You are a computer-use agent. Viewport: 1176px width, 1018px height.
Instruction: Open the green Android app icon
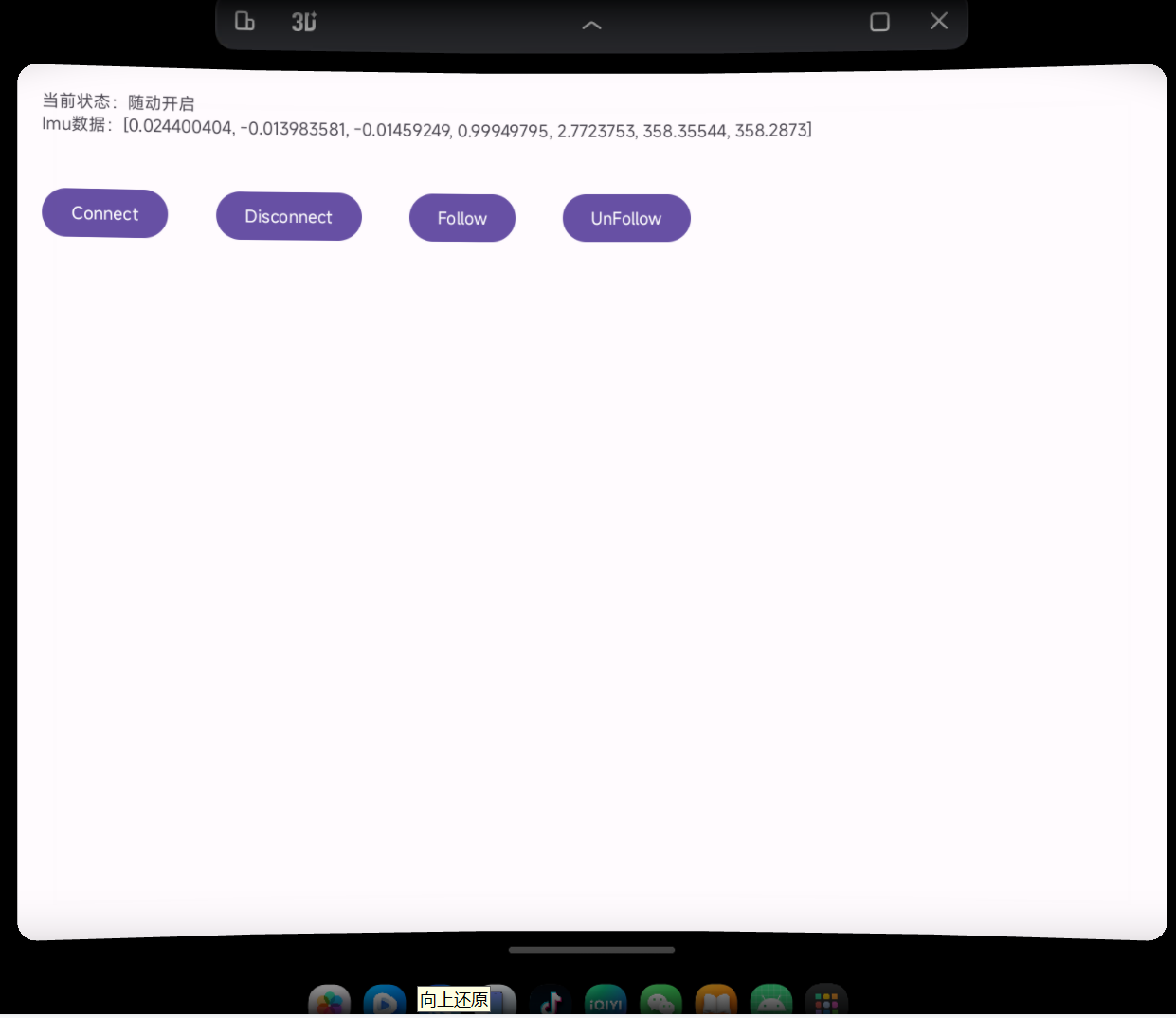pyautogui.click(x=770, y=1002)
